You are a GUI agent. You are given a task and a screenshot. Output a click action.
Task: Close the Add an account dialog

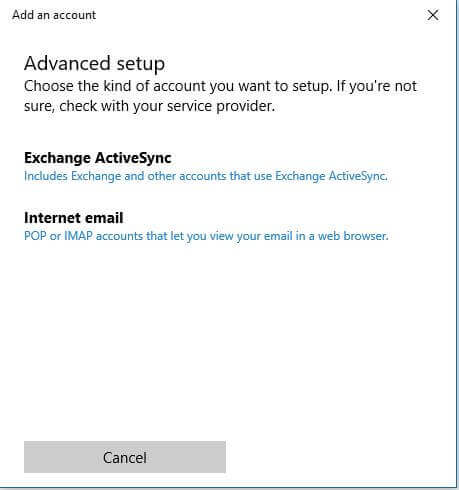tap(433, 15)
